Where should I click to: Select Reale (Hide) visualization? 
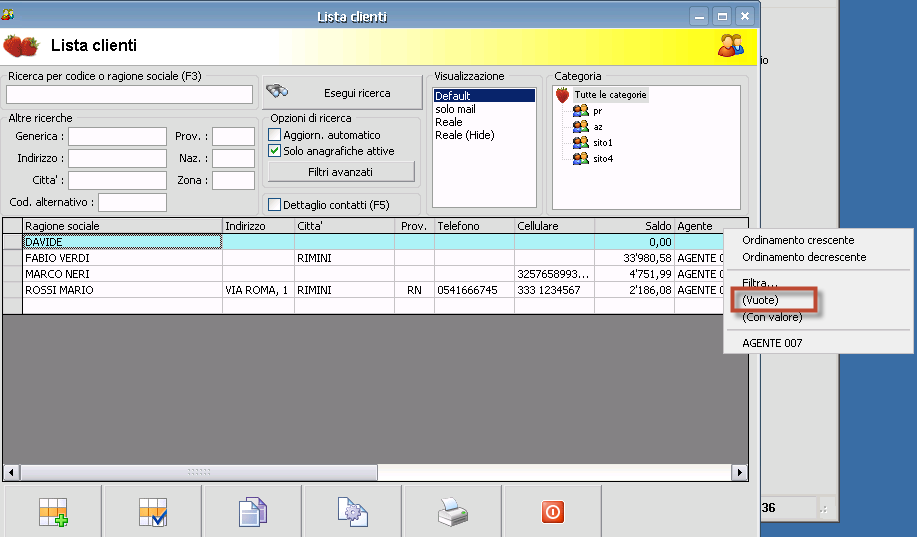pos(464,135)
